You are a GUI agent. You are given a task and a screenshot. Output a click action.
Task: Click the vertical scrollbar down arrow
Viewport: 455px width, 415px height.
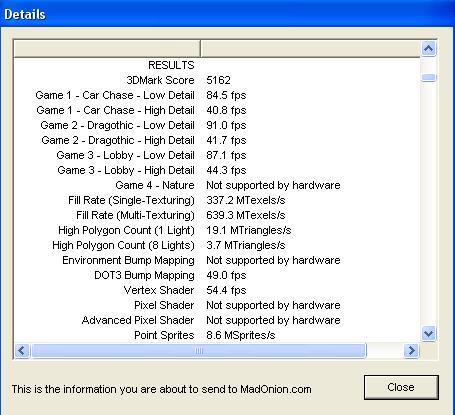[428, 333]
